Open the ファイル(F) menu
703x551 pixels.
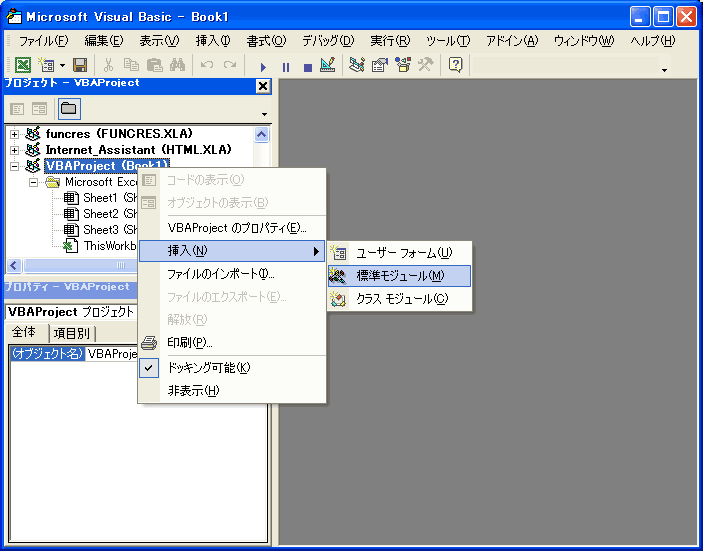point(43,41)
